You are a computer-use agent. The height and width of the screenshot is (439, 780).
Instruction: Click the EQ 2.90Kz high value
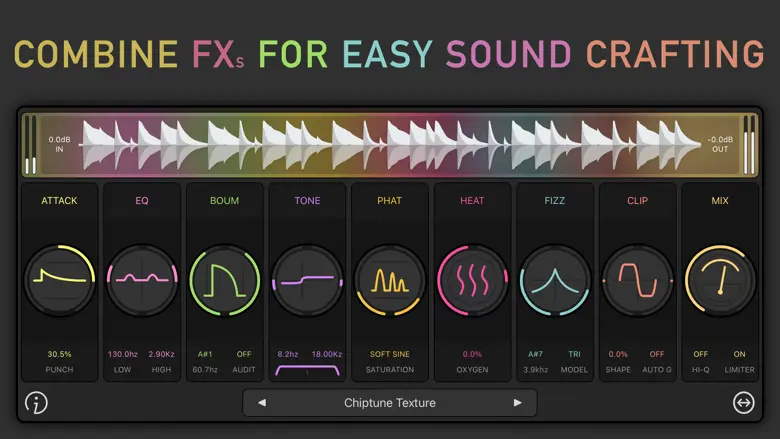coord(161,354)
